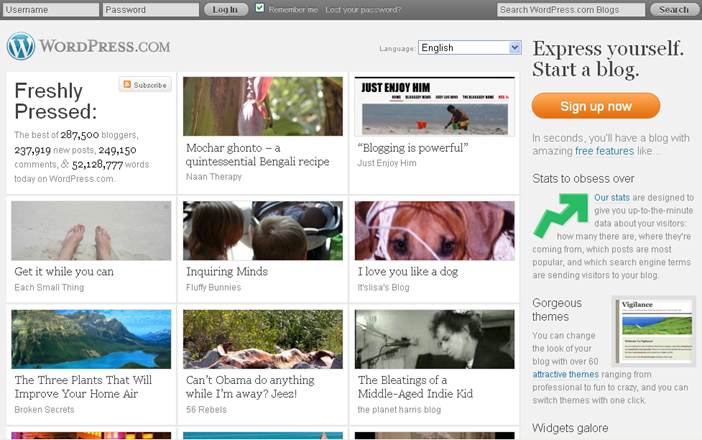
Task: Click the Stats to obsess over heading
Action: (x=583, y=179)
